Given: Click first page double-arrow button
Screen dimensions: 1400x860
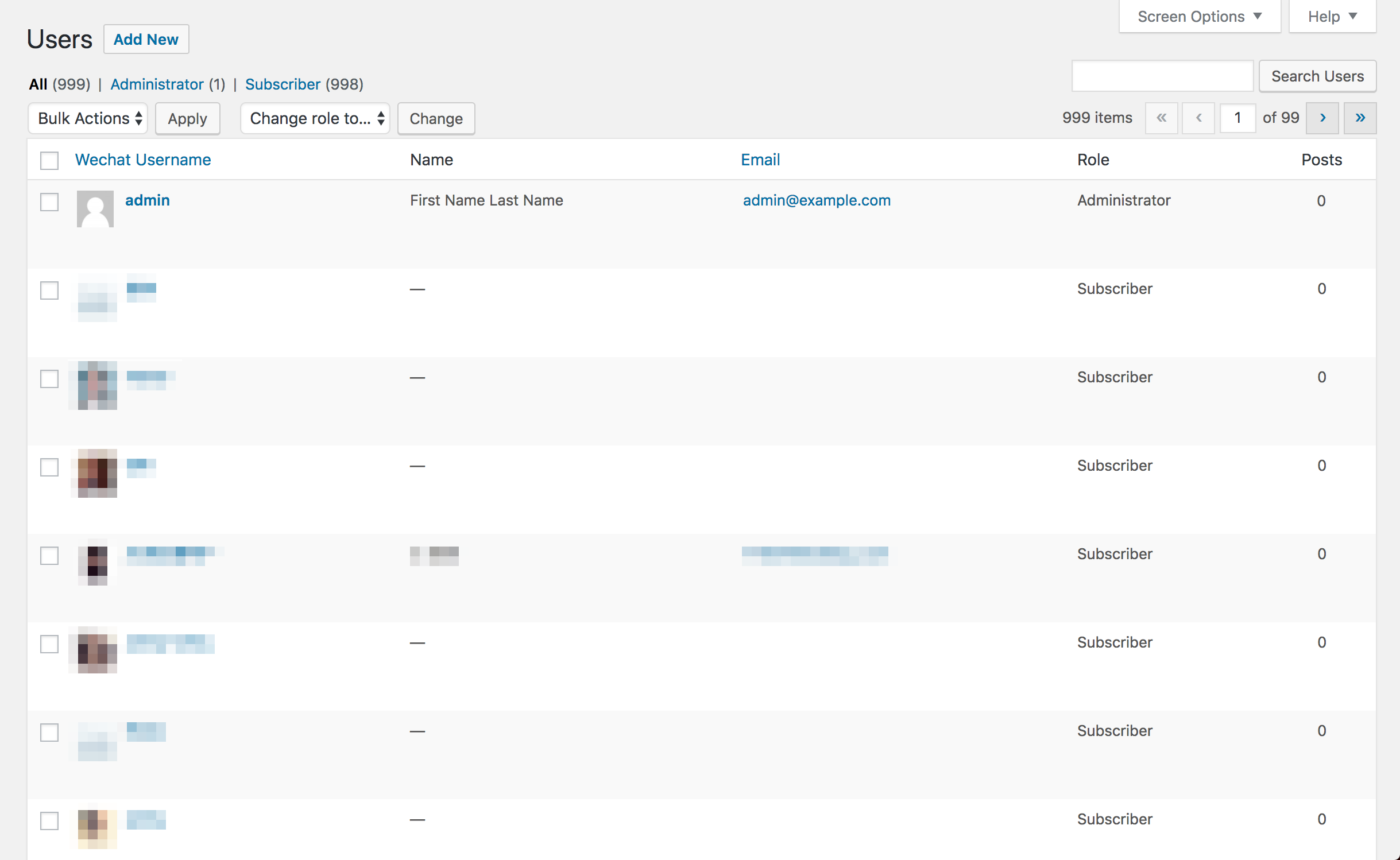Looking at the screenshot, I should (x=1161, y=118).
